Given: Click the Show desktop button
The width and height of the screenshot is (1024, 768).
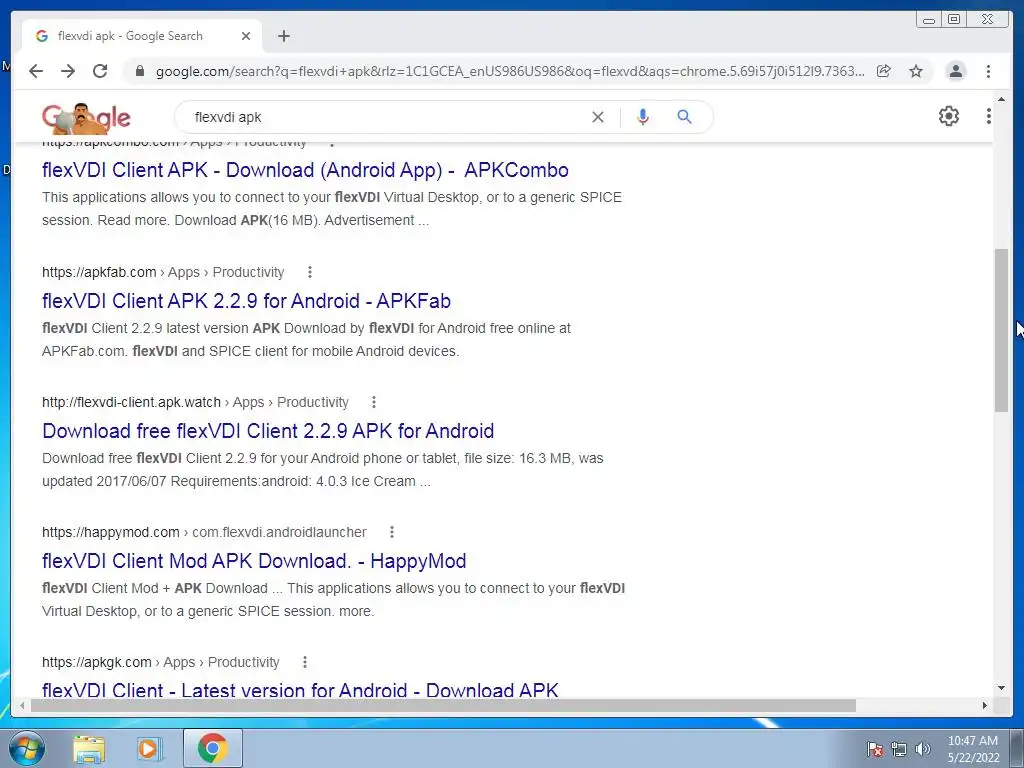Looking at the screenshot, I should click(1017, 748).
